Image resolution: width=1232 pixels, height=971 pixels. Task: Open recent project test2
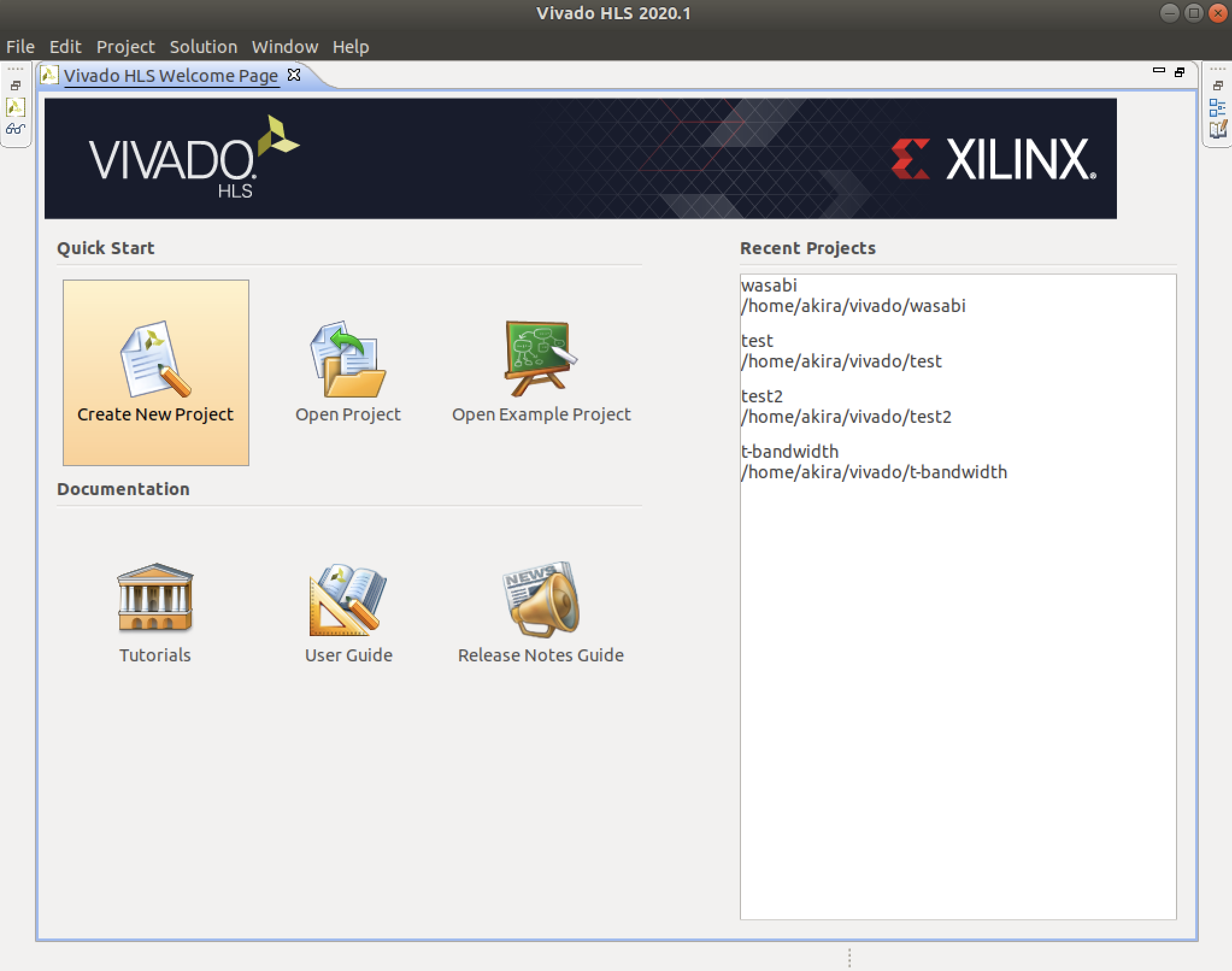pyautogui.click(x=762, y=396)
